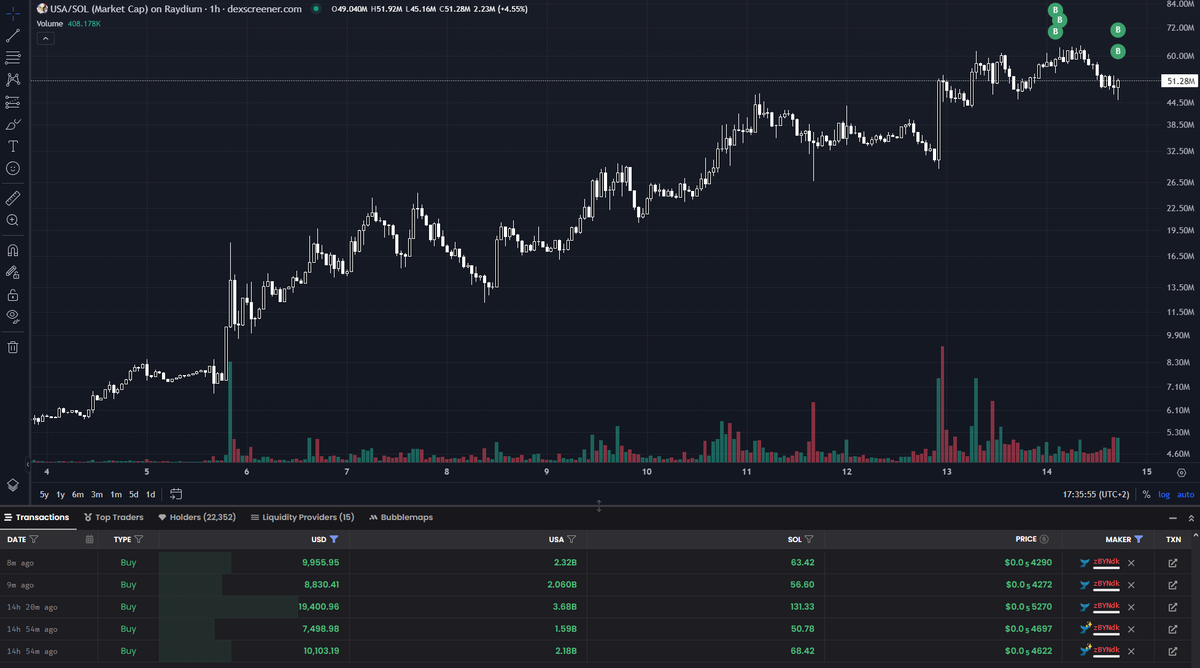Switch to the Transactions tab
The height and width of the screenshot is (668, 1200).
pos(37,517)
